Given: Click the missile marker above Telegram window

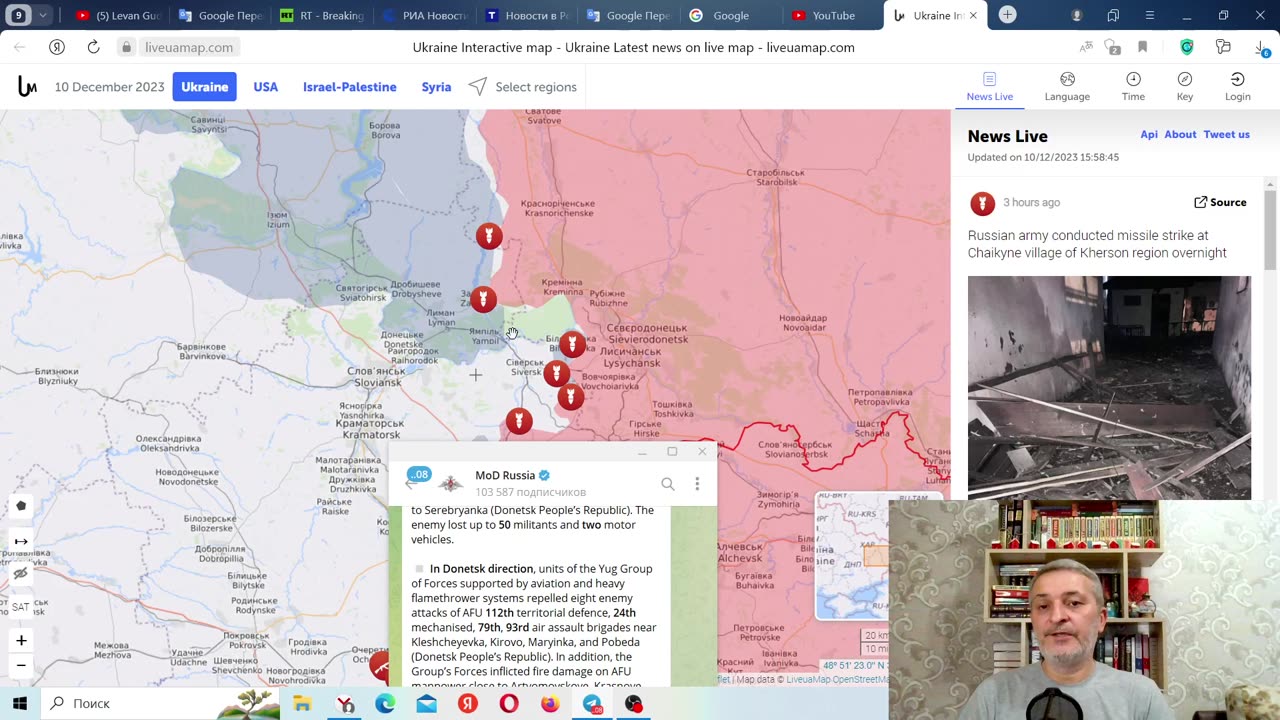Looking at the screenshot, I should click(x=518, y=421).
